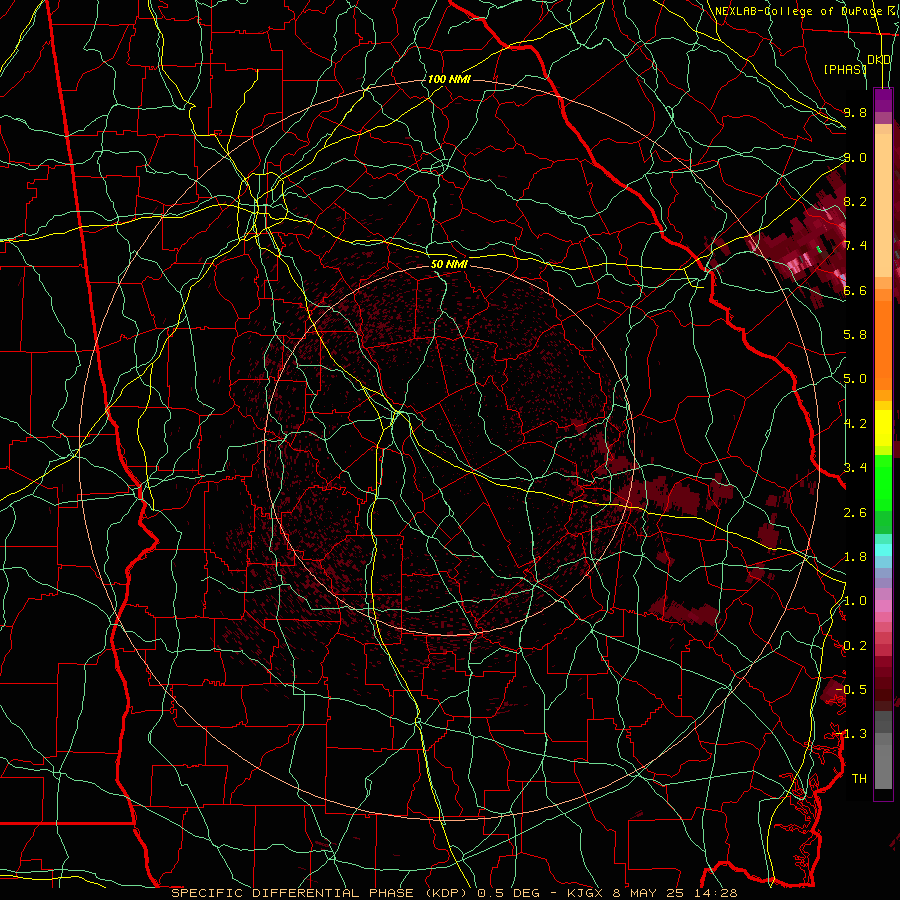Select the 2.6 legend value
This screenshot has height=900, width=900.
coord(855,512)
